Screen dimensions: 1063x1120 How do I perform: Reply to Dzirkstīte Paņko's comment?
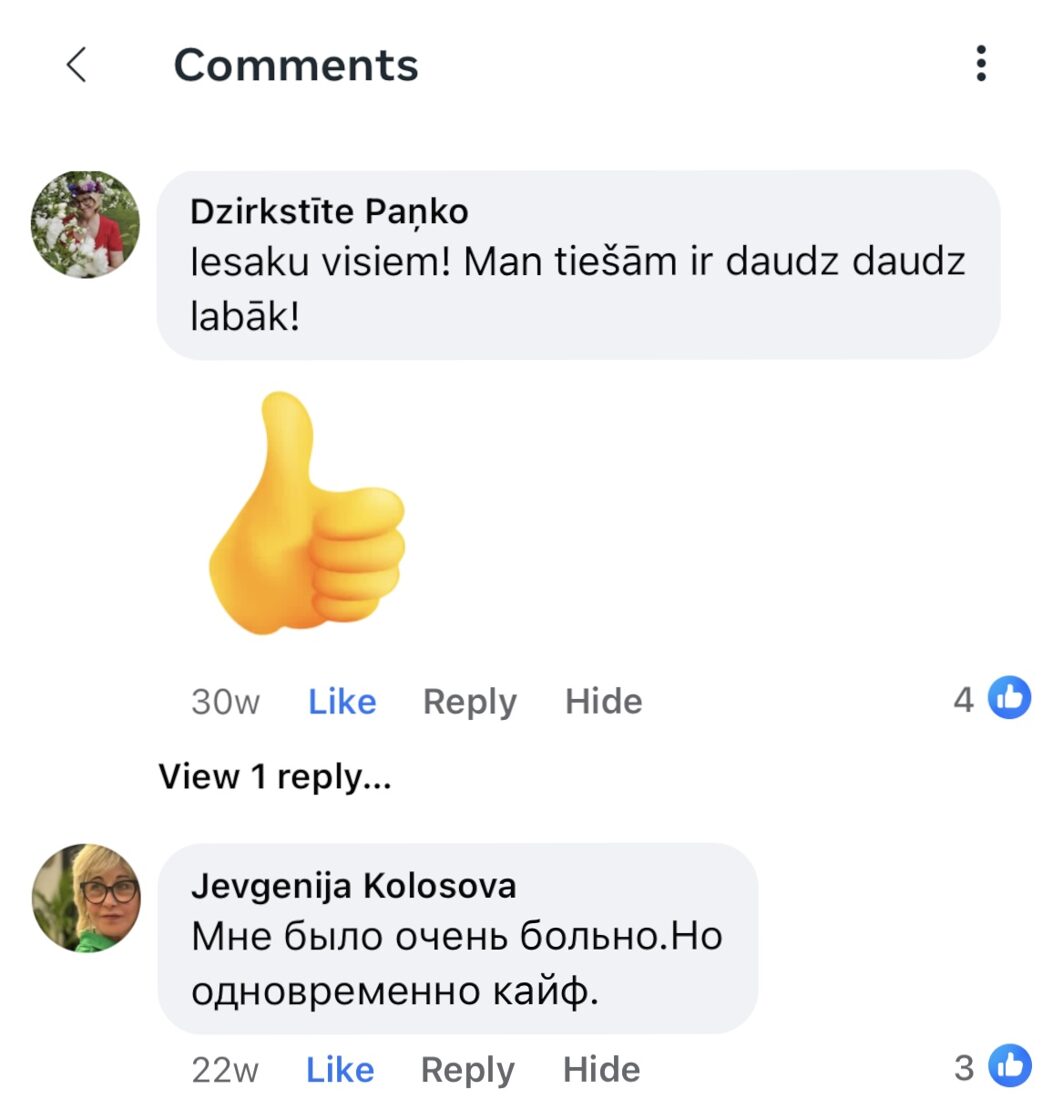pos(469,702)
